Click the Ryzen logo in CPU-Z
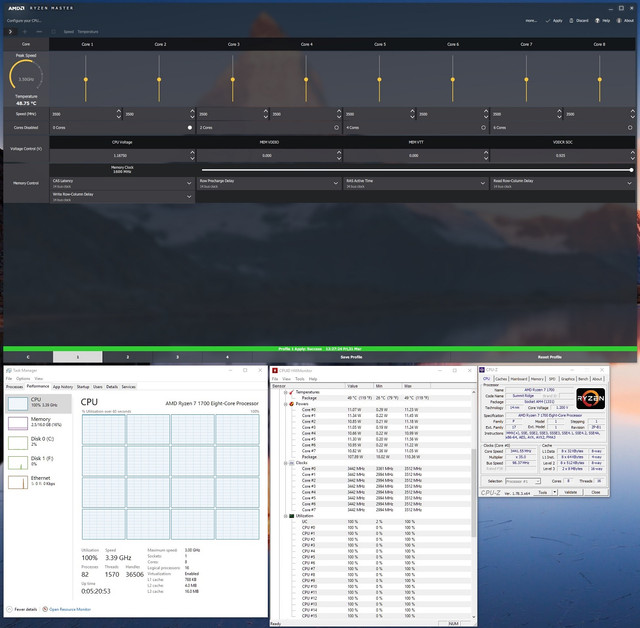 click(x=590, y=398)
